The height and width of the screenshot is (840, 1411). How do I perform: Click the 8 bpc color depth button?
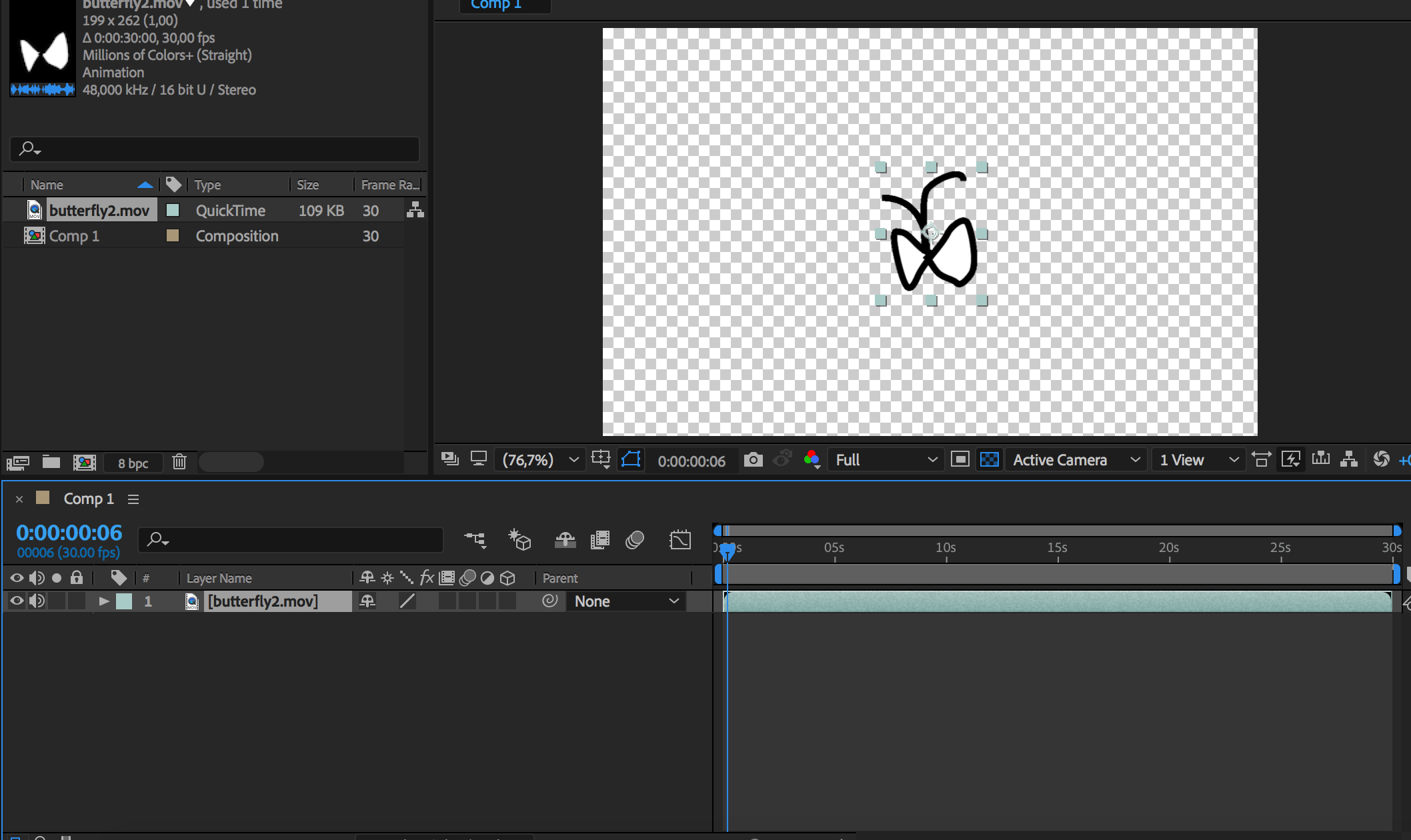coord(133,463)
